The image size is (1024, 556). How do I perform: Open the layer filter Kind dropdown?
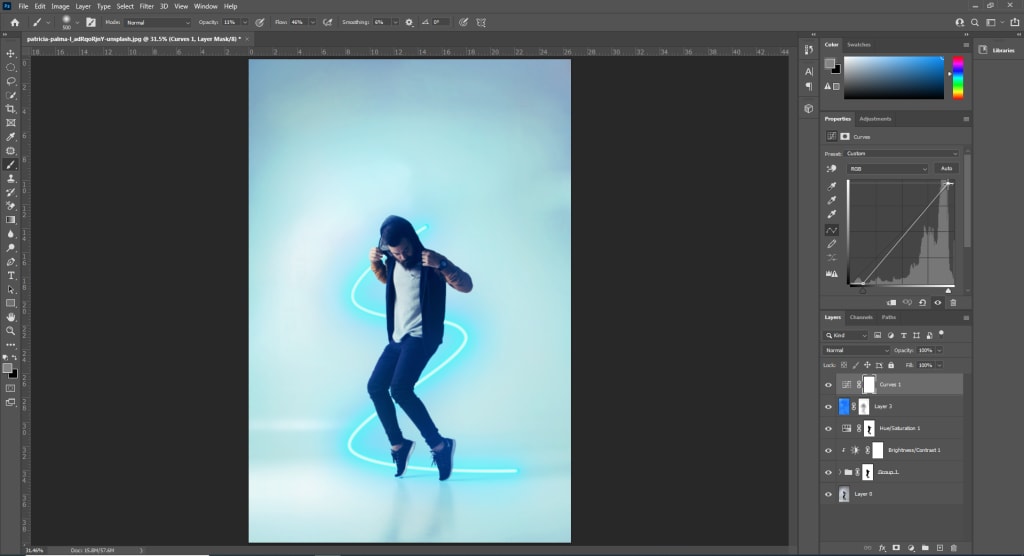(846, 335)
